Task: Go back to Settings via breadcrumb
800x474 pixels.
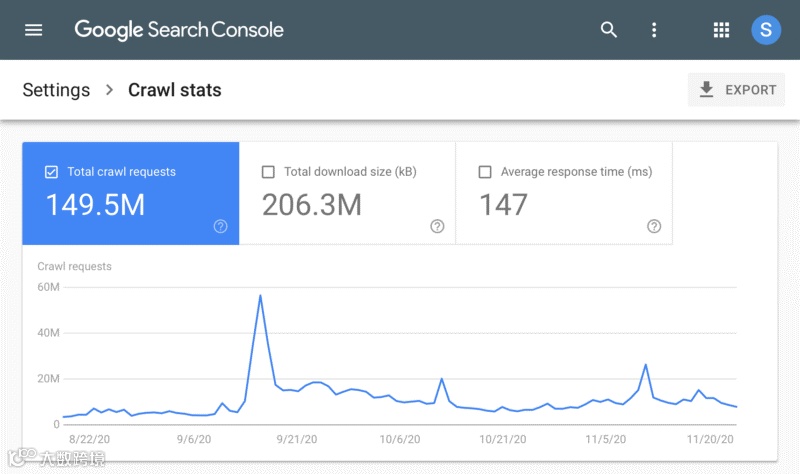Action: pos(56,90)
